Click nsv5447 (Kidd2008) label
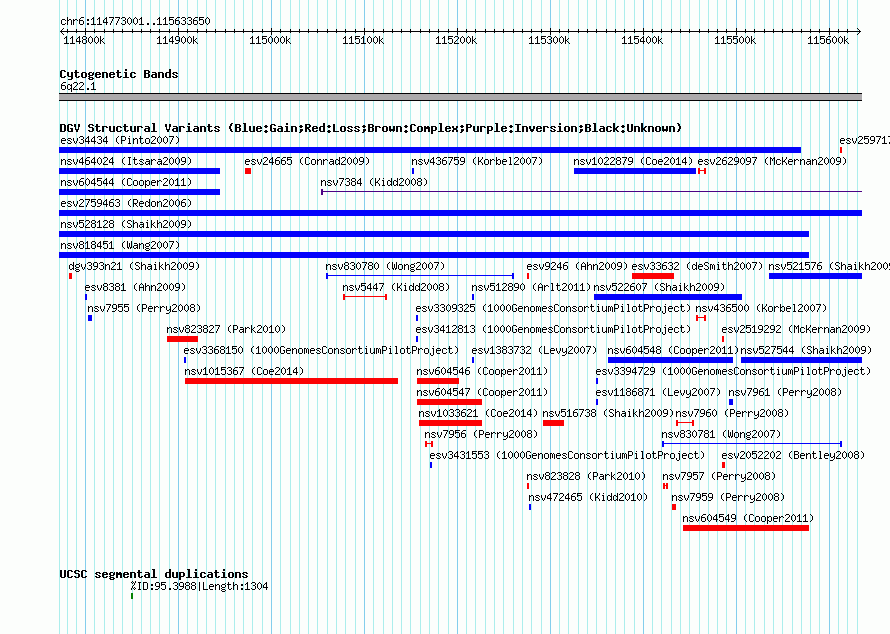 click(396, 287)
